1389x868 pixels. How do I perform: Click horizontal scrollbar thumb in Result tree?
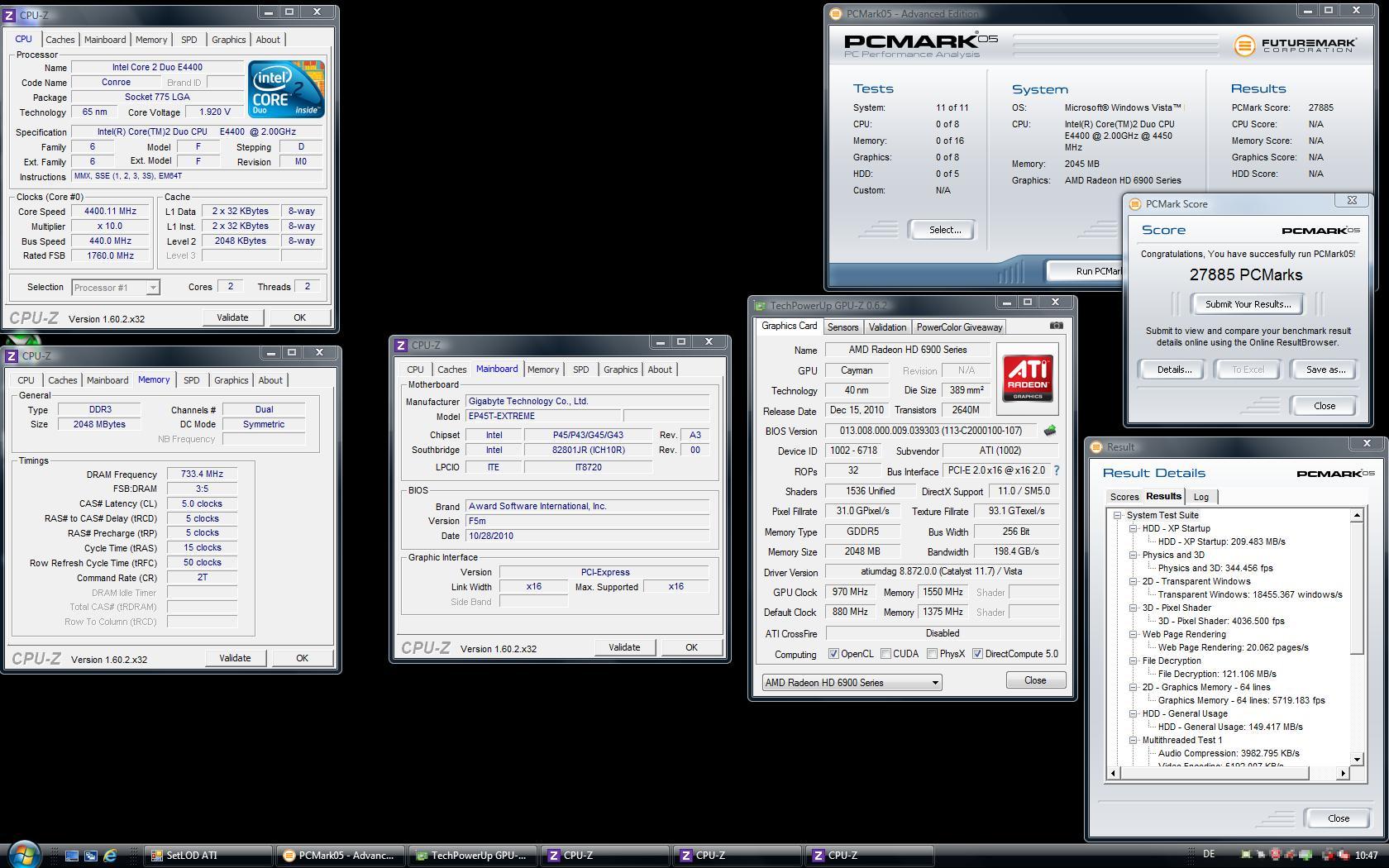[1215, 773]
